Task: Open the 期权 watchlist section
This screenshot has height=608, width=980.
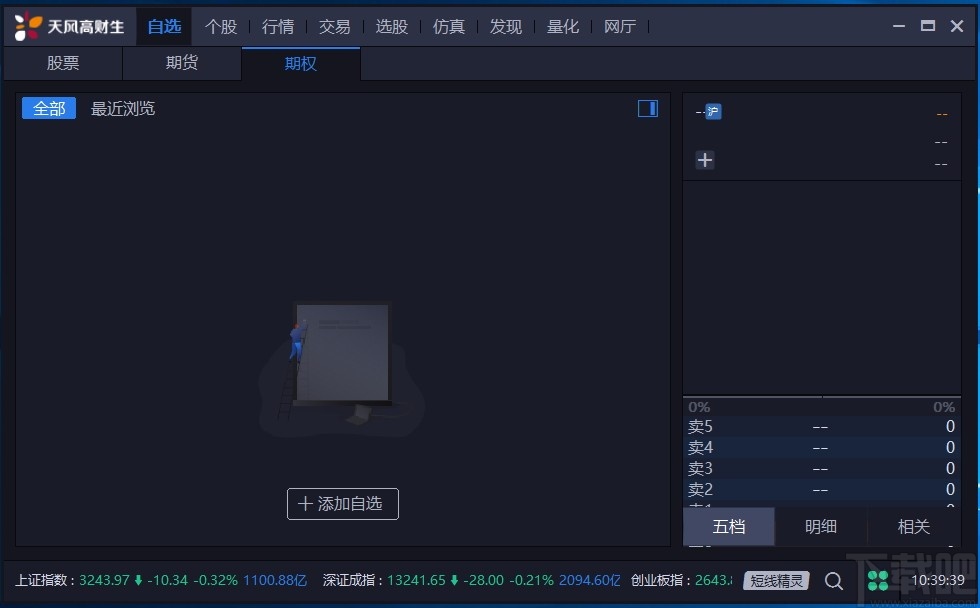Action: click(x=300, y=62)
